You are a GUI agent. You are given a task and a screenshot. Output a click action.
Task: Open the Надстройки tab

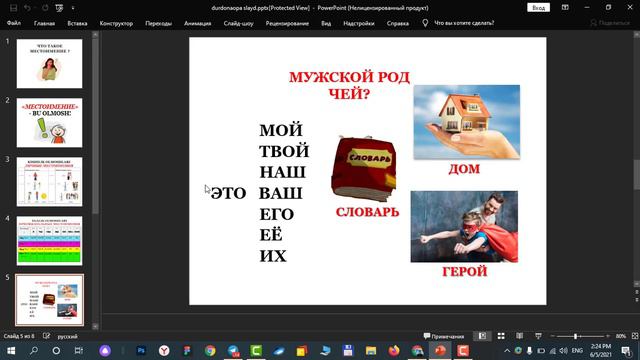tap(359, 23)
